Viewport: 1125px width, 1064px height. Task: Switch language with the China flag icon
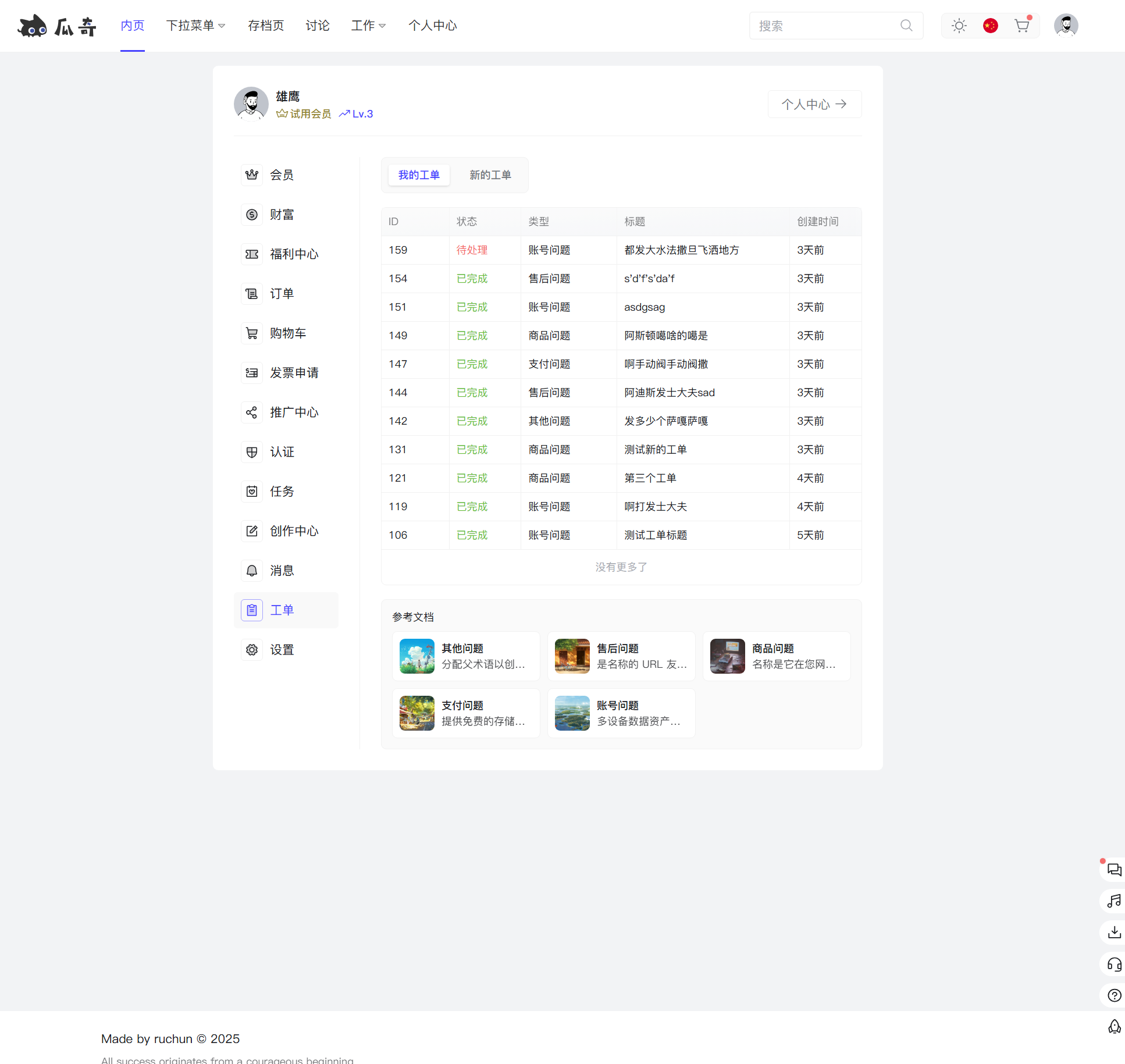click(x=991, y=26)
